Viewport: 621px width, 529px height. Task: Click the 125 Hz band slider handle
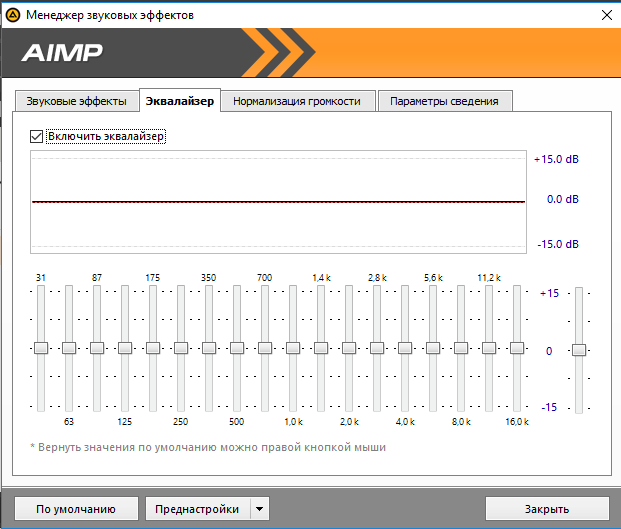click(x=125, y=348)
